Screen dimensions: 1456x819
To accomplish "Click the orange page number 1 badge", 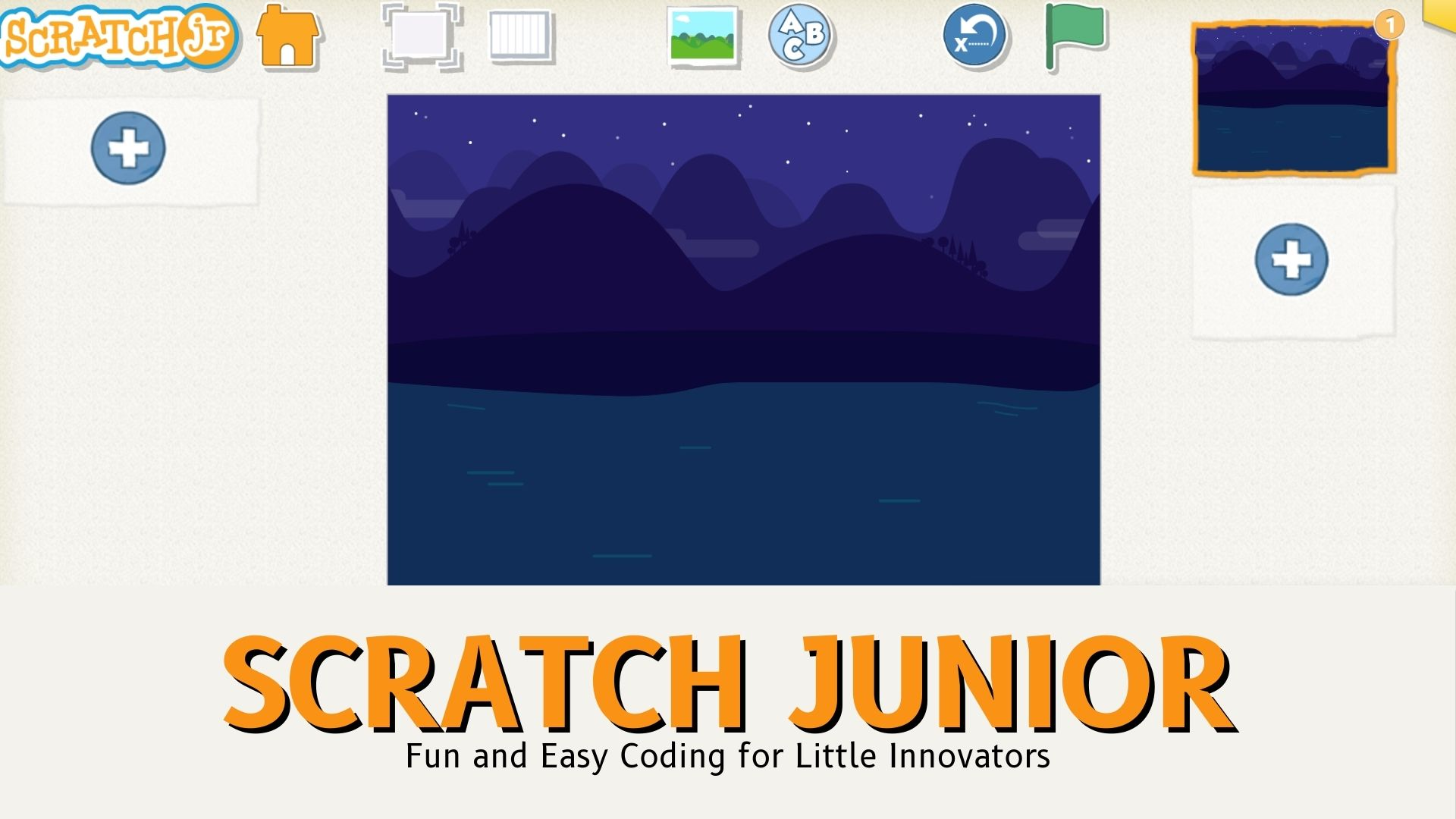I will [x=1389, y=26].
